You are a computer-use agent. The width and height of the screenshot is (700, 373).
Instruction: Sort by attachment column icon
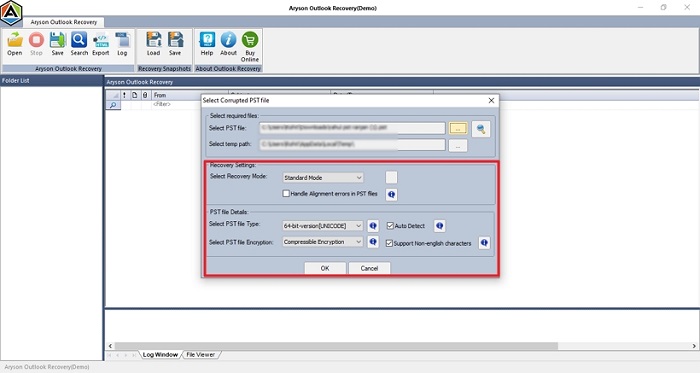coord(145,95)
